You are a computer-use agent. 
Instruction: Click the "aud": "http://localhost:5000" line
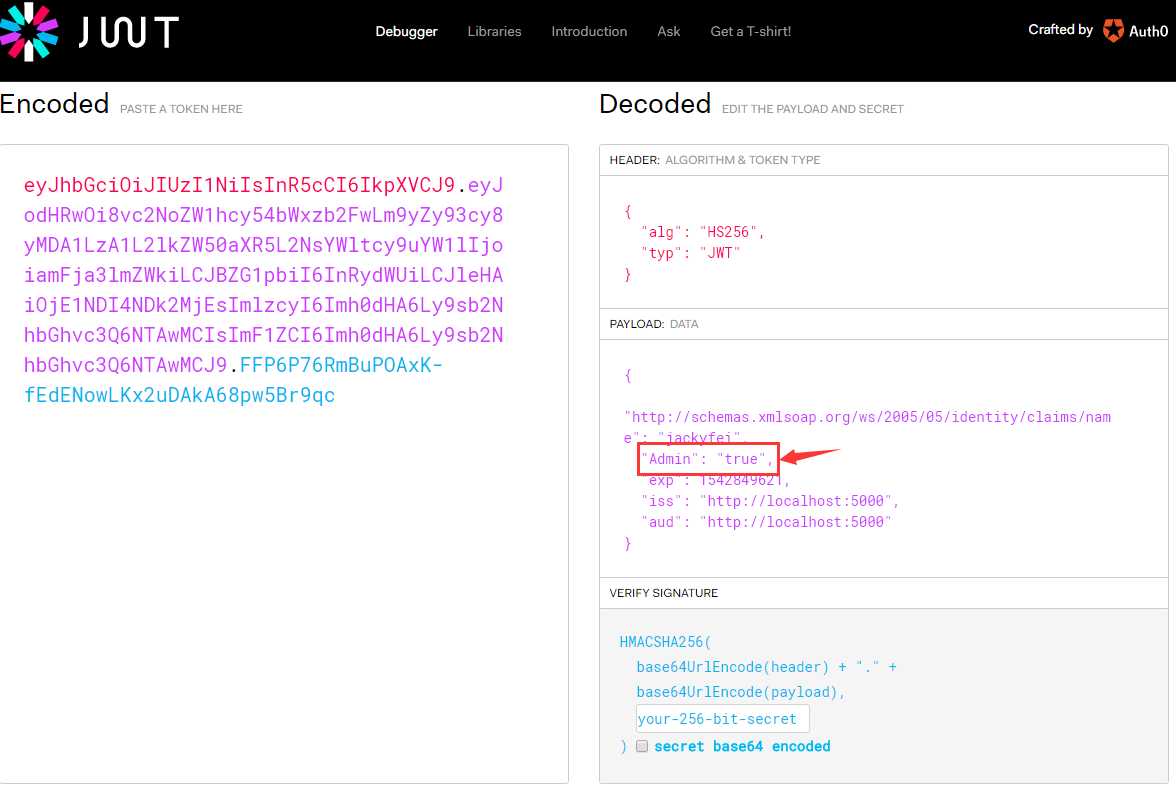coord(766,521)
